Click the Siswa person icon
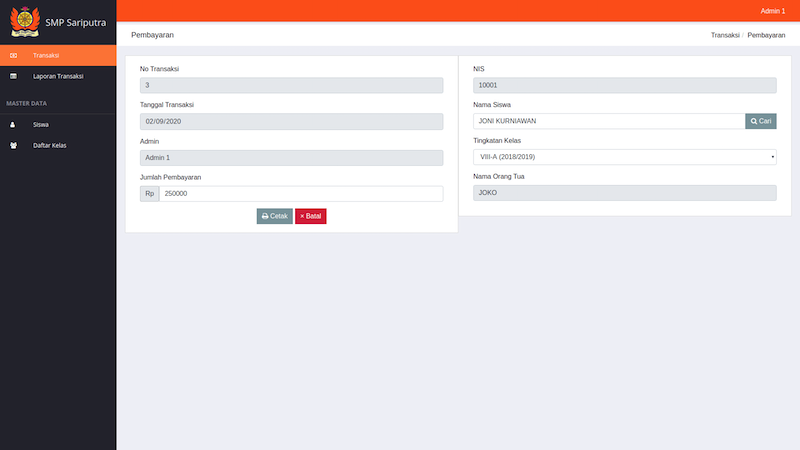 click(13, 125)
